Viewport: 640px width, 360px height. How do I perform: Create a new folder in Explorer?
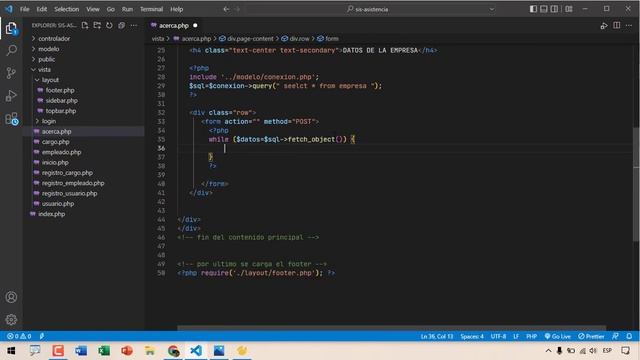(x=97, y=25)
